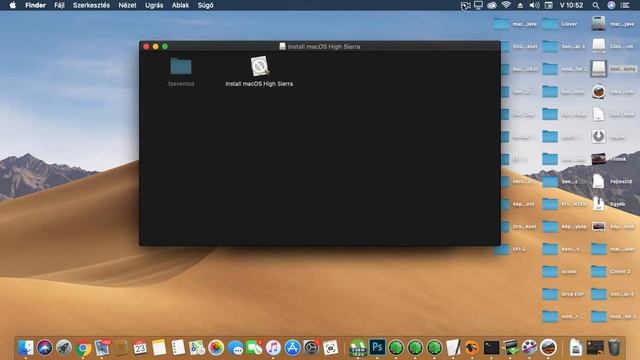Open Finder from the Dock
The height and width of the screenshot is (360, 640).
[x=26, y=347]
